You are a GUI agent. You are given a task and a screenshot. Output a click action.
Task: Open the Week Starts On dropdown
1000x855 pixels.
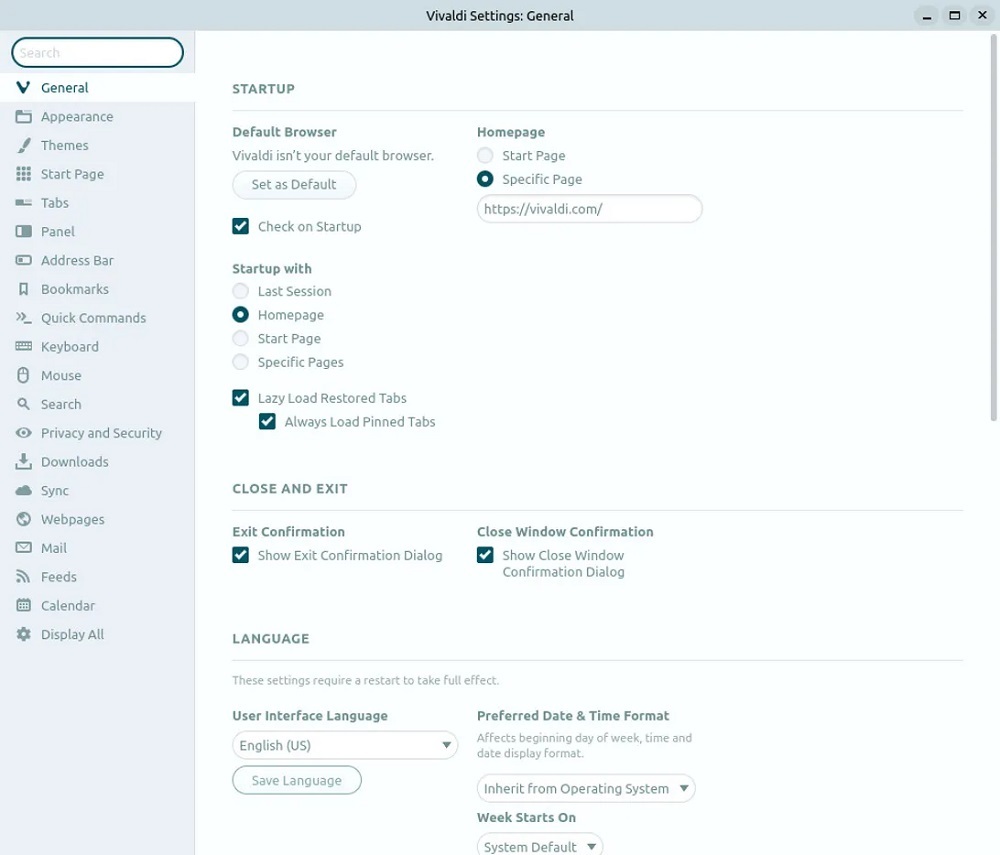tap(540, 846)
